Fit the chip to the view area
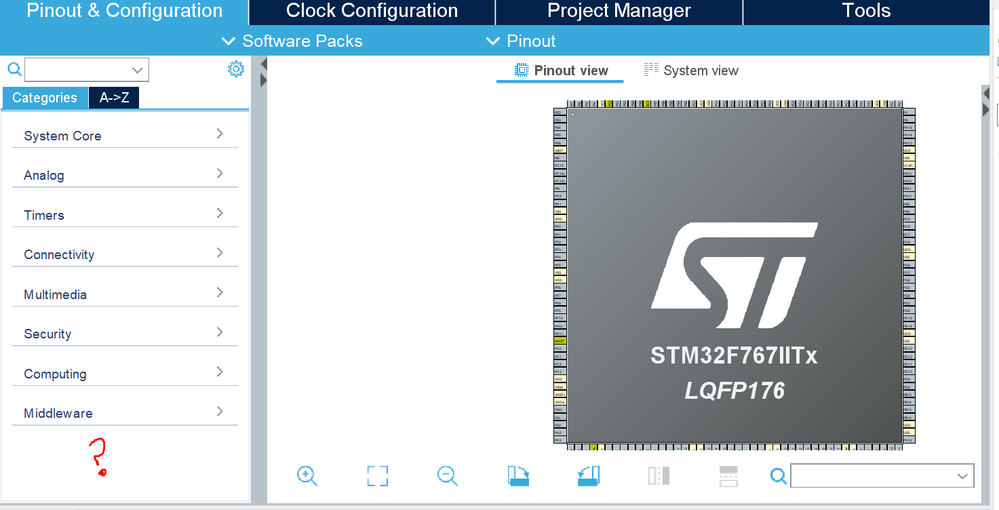The width and height of the screenshot is (999, 510). click(377, 476)
